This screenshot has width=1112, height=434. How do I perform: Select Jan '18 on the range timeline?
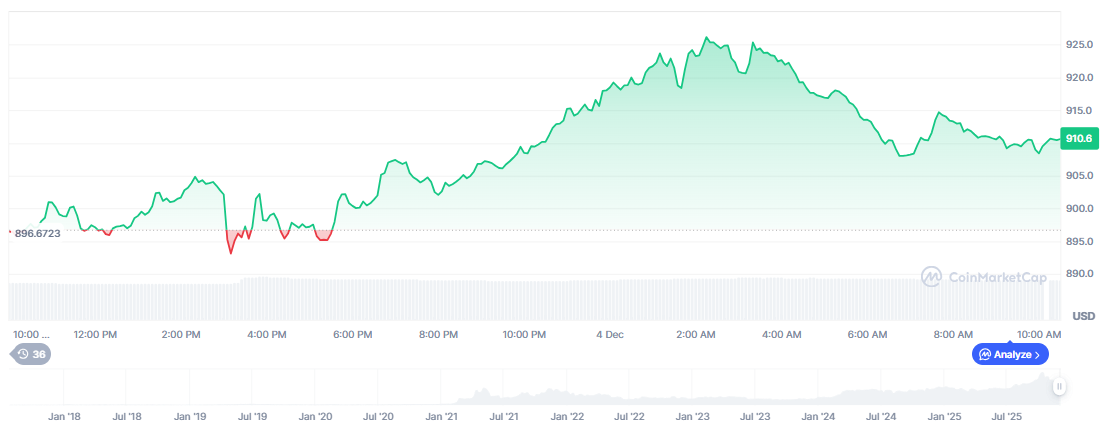click(65, 417)
